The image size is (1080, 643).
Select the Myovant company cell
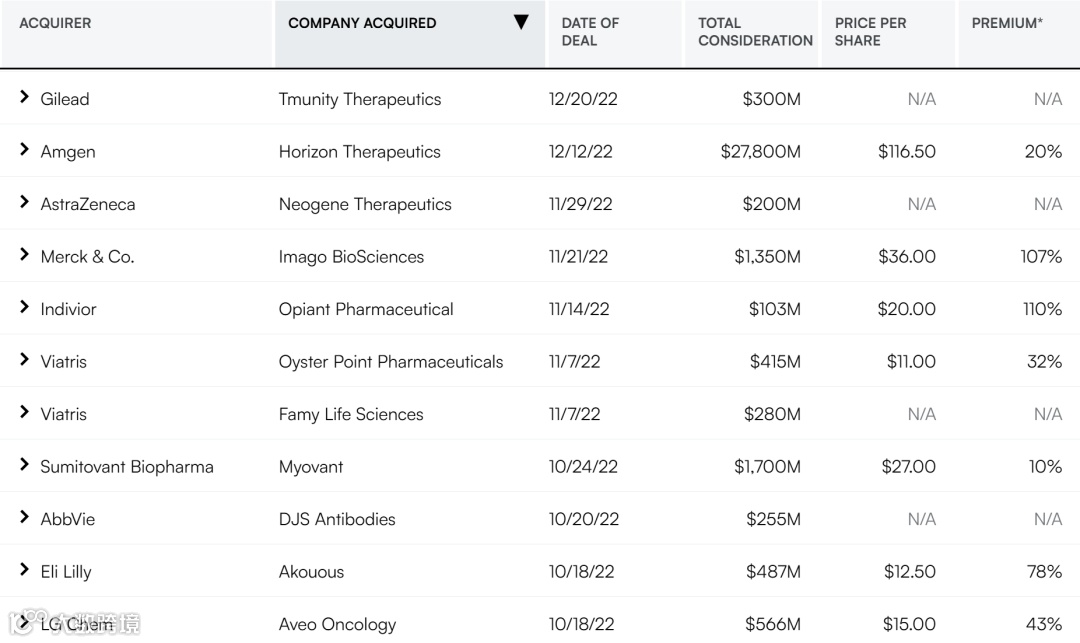(311, 467)
